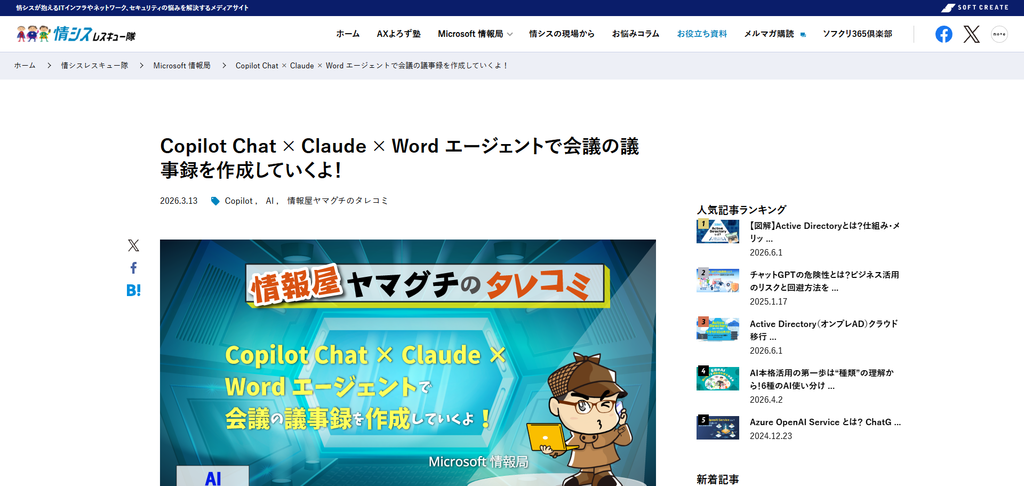Open ranking article Azure OpenAI Service とは
The height and width of the screenshot is (486, 1024).
[825, 422]
